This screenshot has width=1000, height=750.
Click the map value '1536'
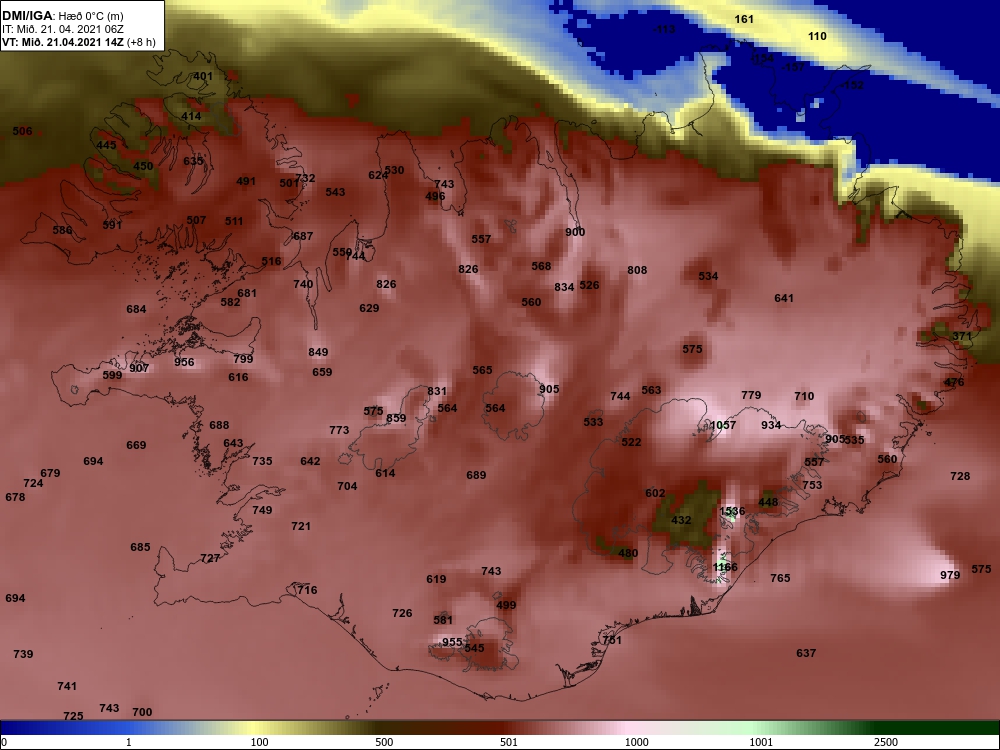pyautogui.click(x=732, y=511)
